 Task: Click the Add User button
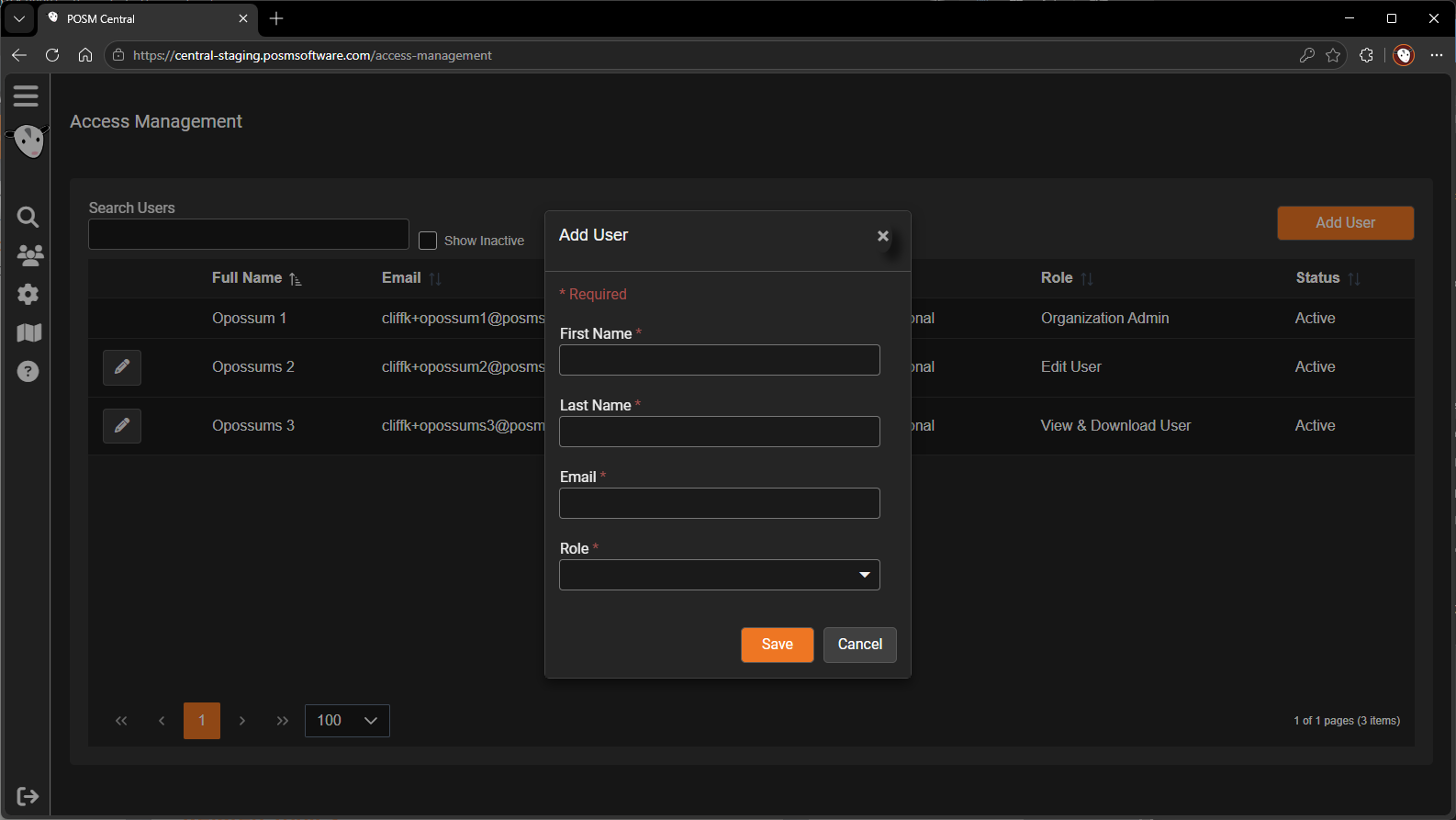pos(1346,223)
